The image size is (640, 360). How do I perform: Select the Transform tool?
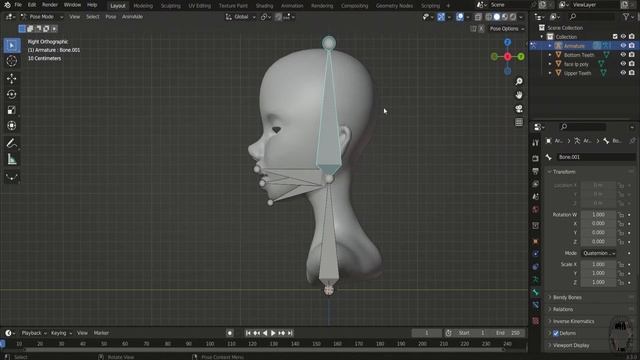[11, 126]
